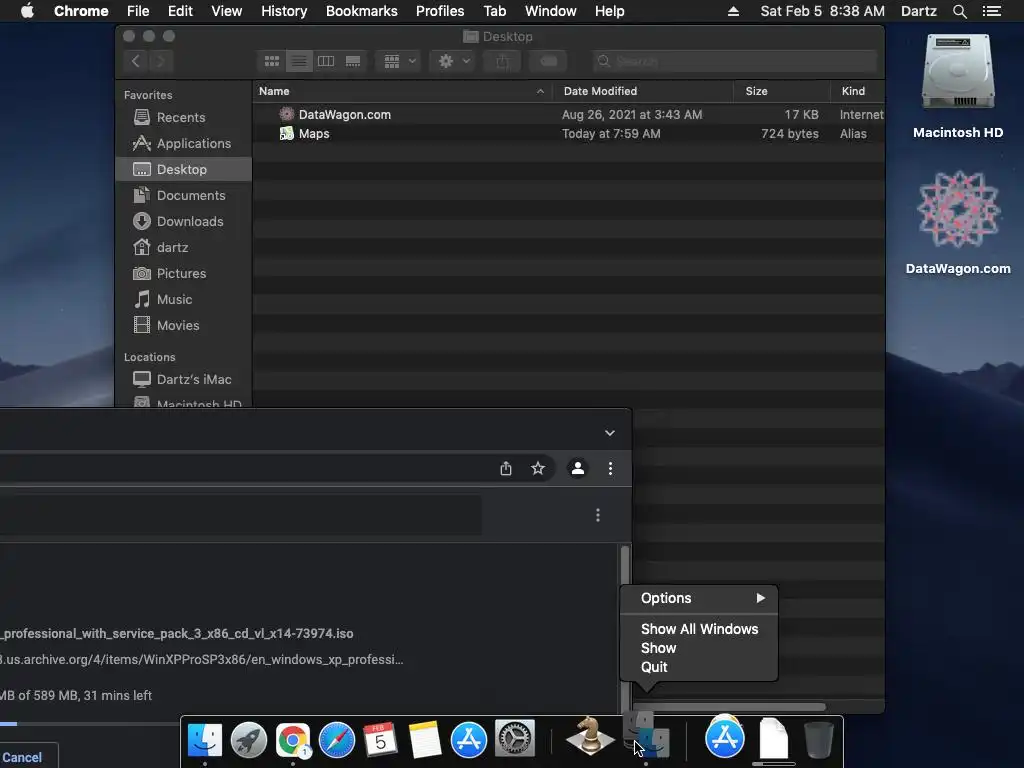Viewport: 1024px width, 768px height.
Task: Open the Window menu
Action: tap(551, 11)
